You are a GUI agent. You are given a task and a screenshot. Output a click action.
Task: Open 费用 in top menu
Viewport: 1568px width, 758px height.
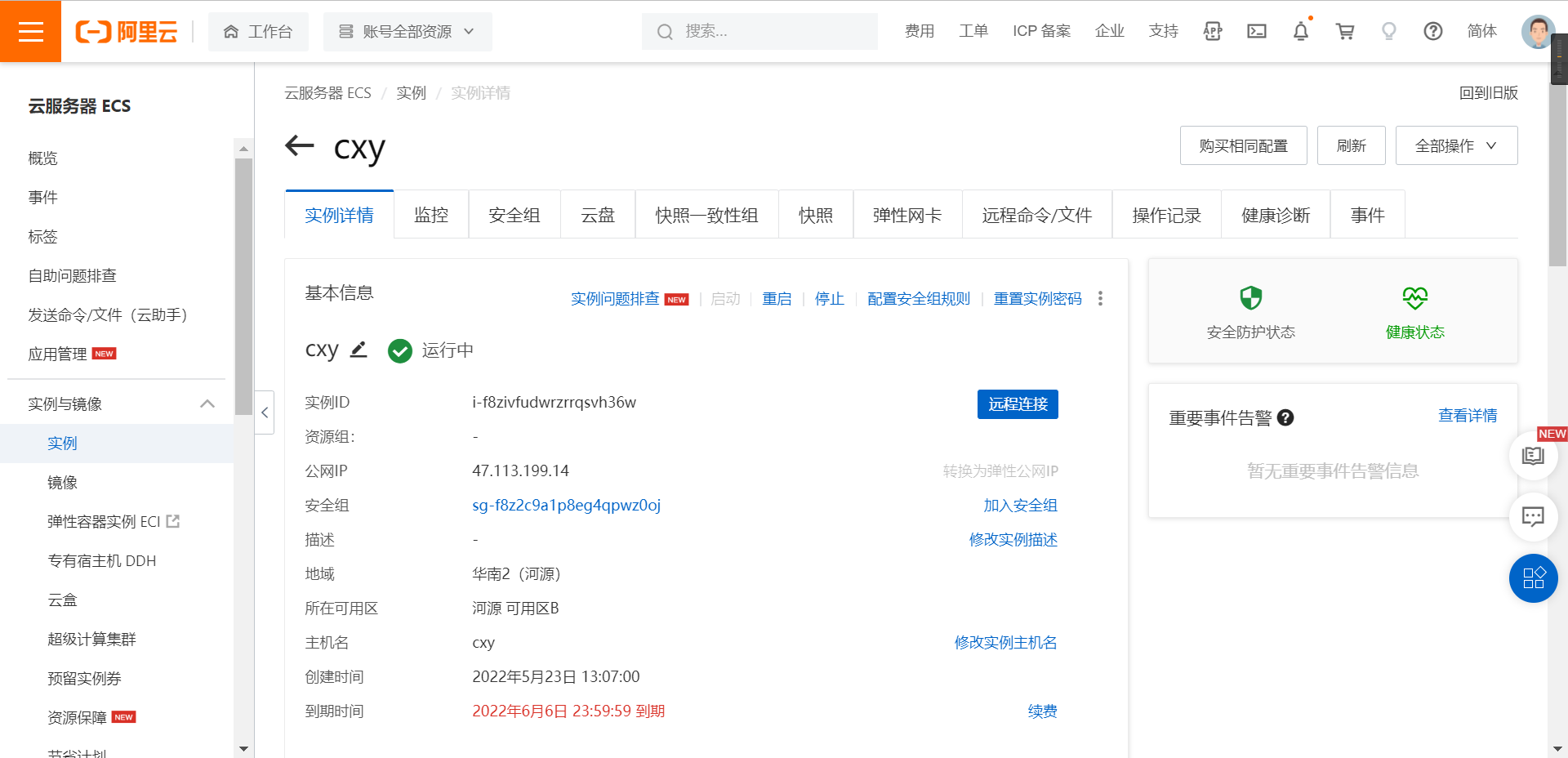920,31
